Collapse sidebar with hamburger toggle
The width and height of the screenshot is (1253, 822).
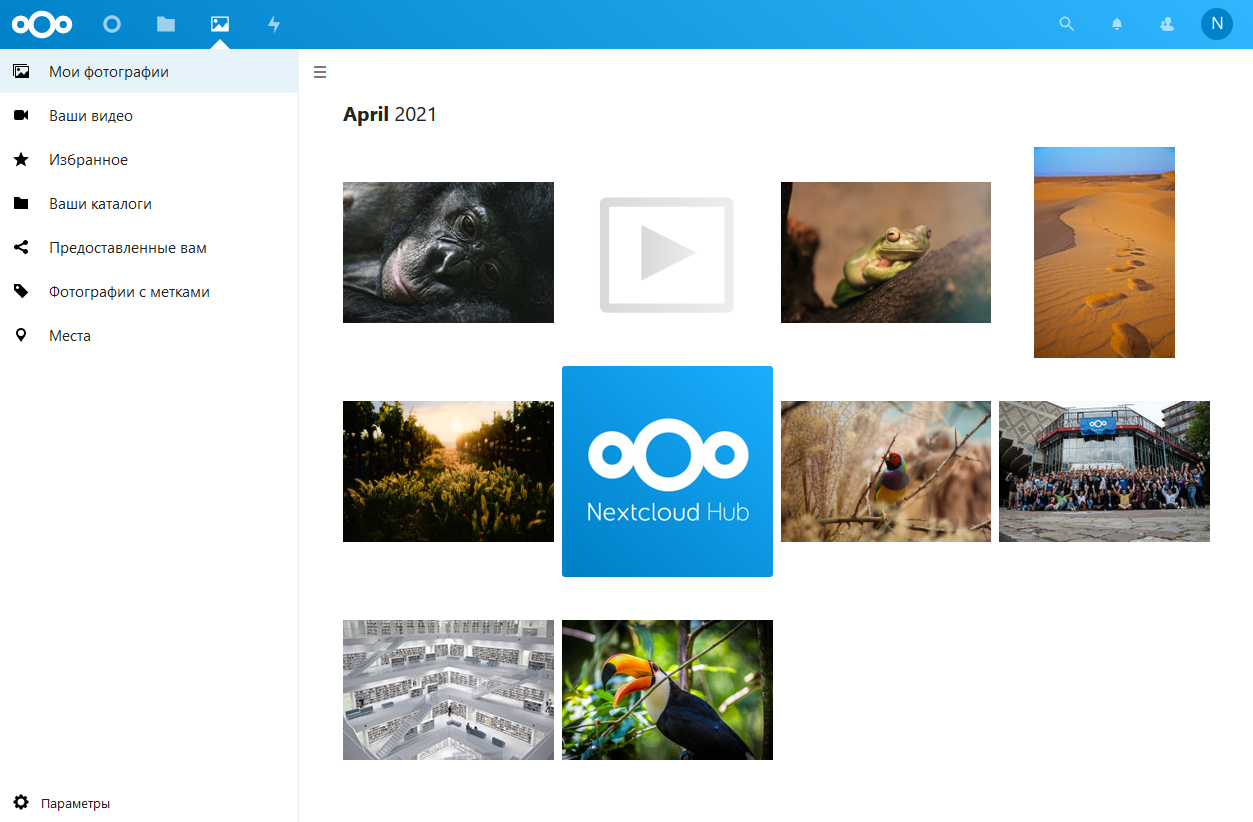tap(320, 72)
